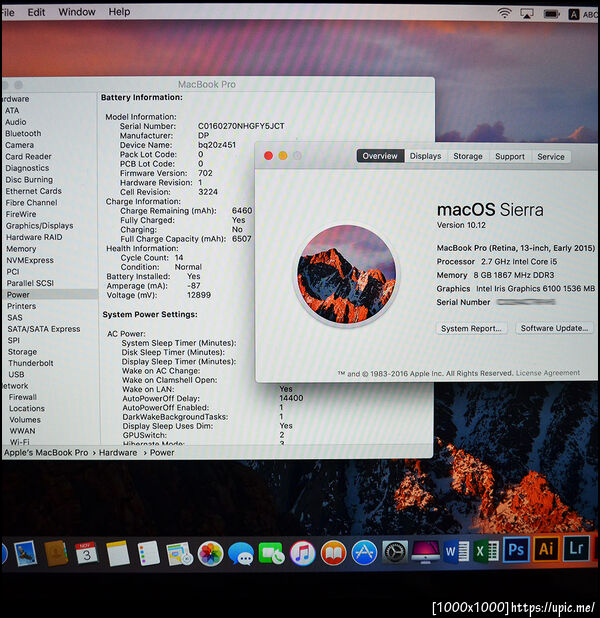Select Camera in the sidebar
Viewport: 600px width, 618px height.
[x=20, y=145]
